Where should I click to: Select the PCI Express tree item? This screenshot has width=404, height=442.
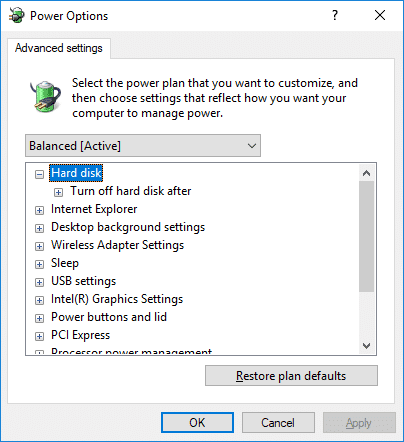pos(80,335)
